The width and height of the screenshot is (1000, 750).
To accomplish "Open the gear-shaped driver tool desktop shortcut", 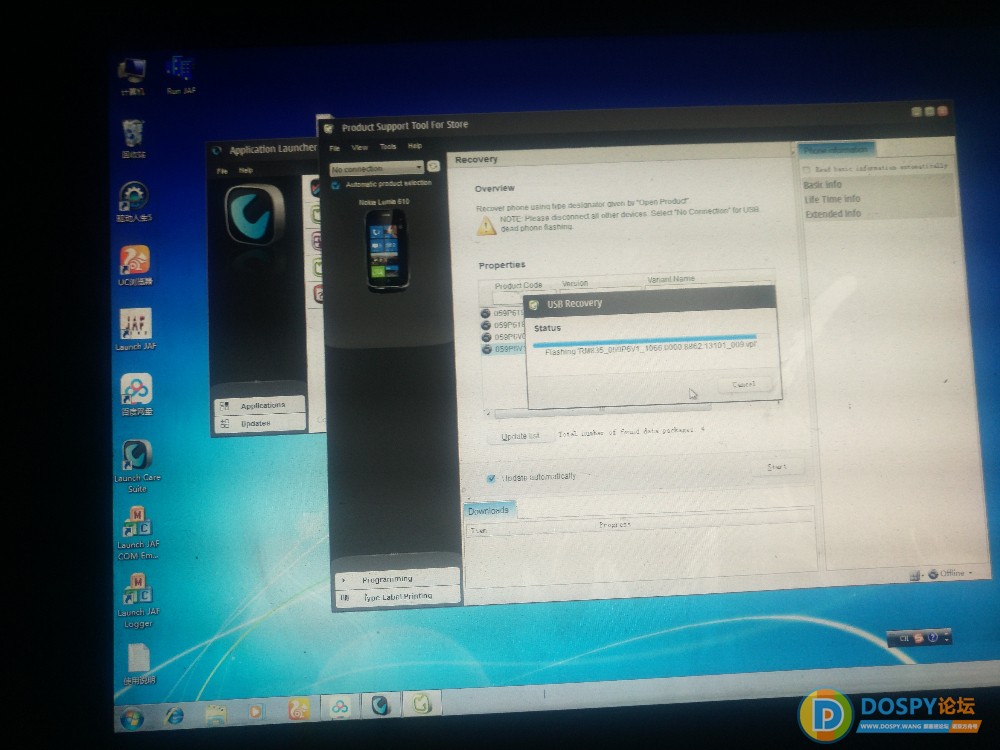I will [133, 202].
